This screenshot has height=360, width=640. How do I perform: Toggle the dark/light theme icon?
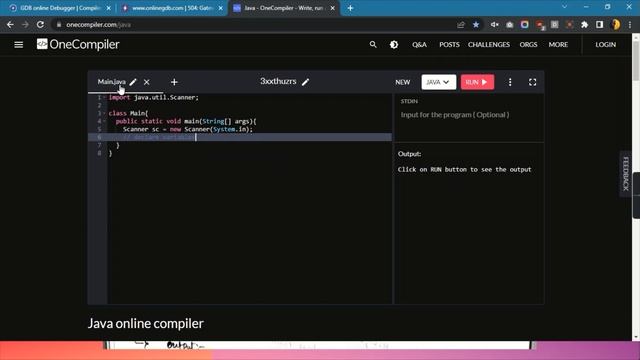(x=394, y=44)
